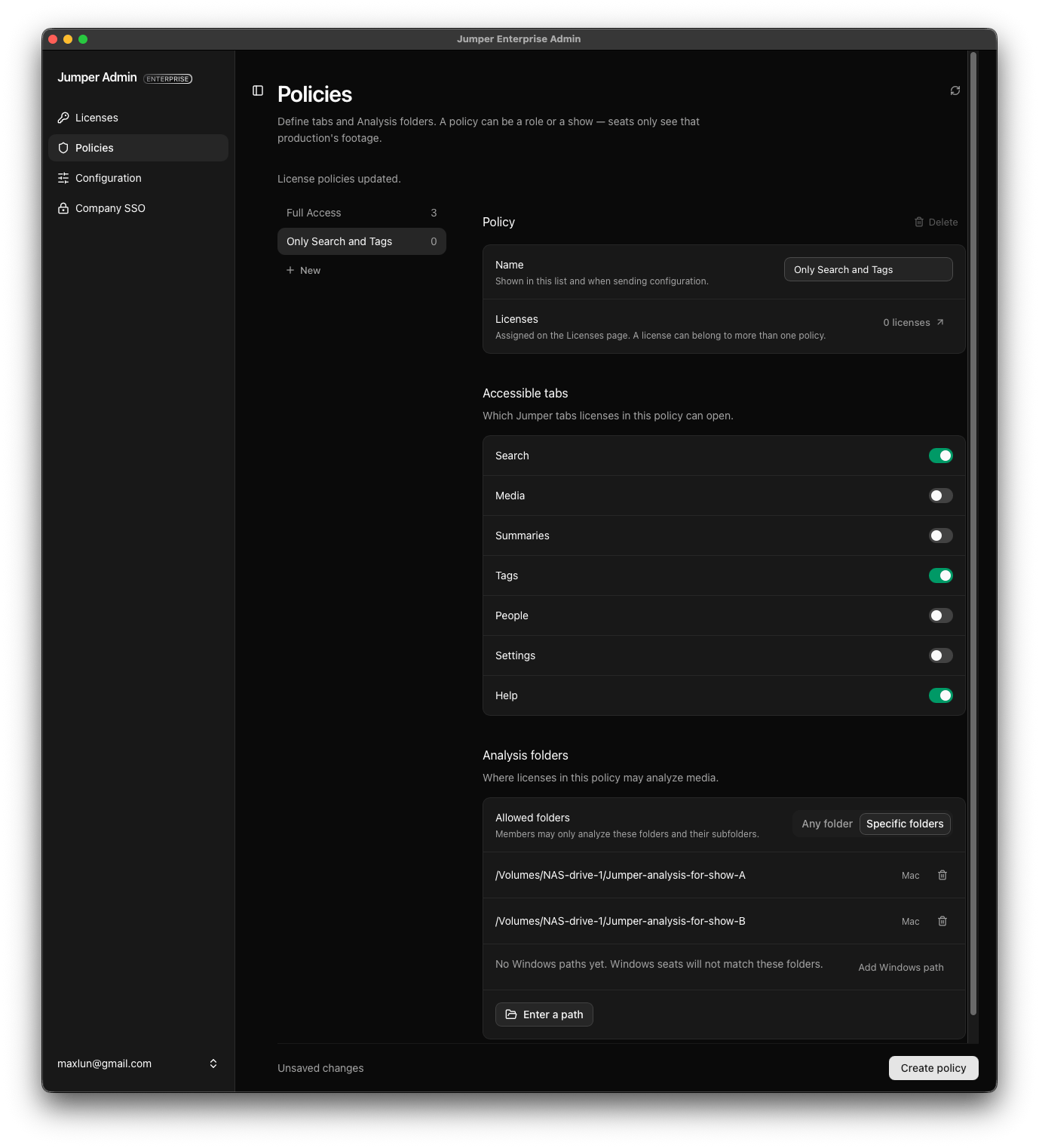Screen dimensions: 1039x1148
Task: Select the Only Search and Tags policy
Action: [x=362, y=241]
